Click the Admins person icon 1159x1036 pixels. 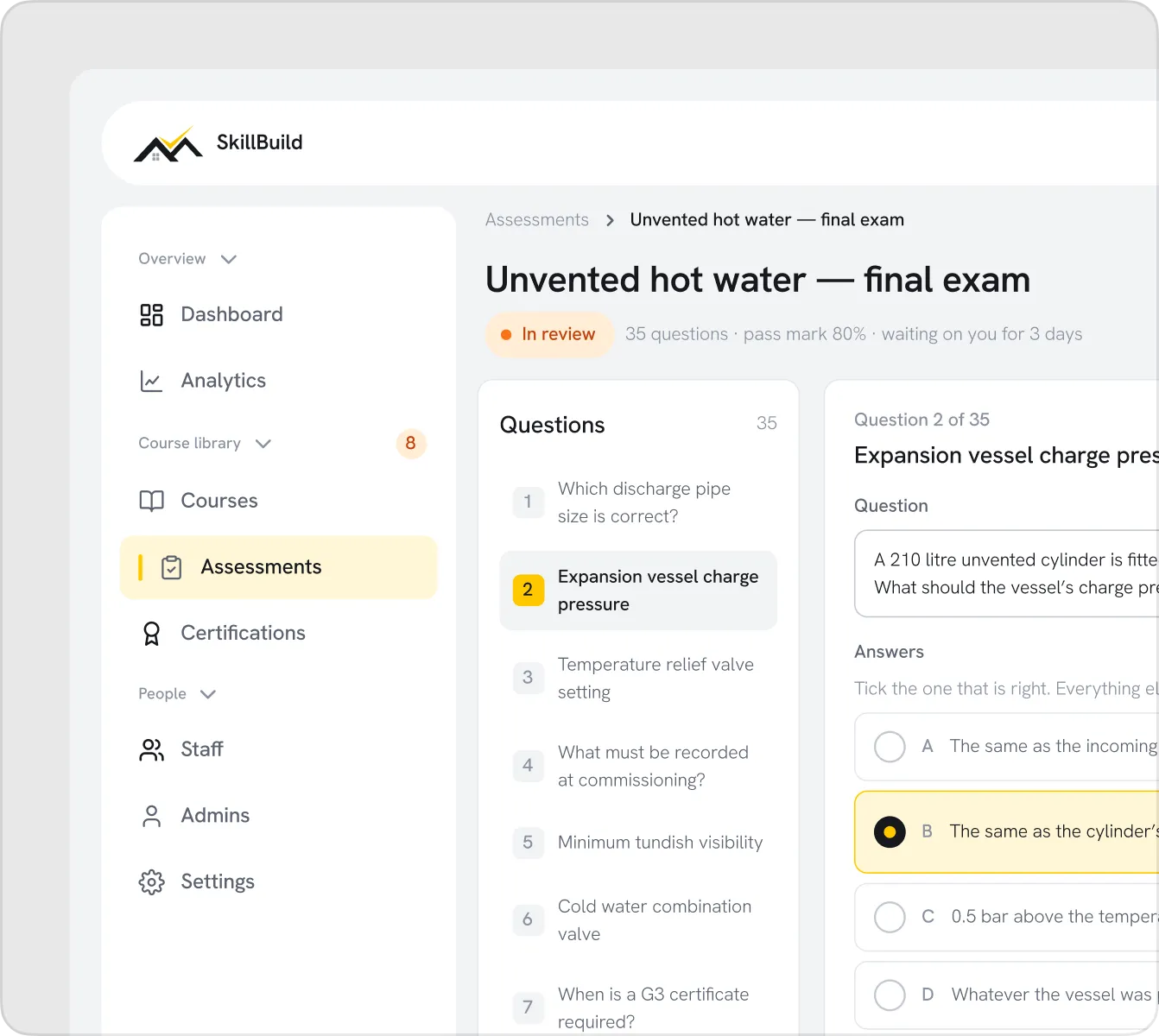point(151,816)
